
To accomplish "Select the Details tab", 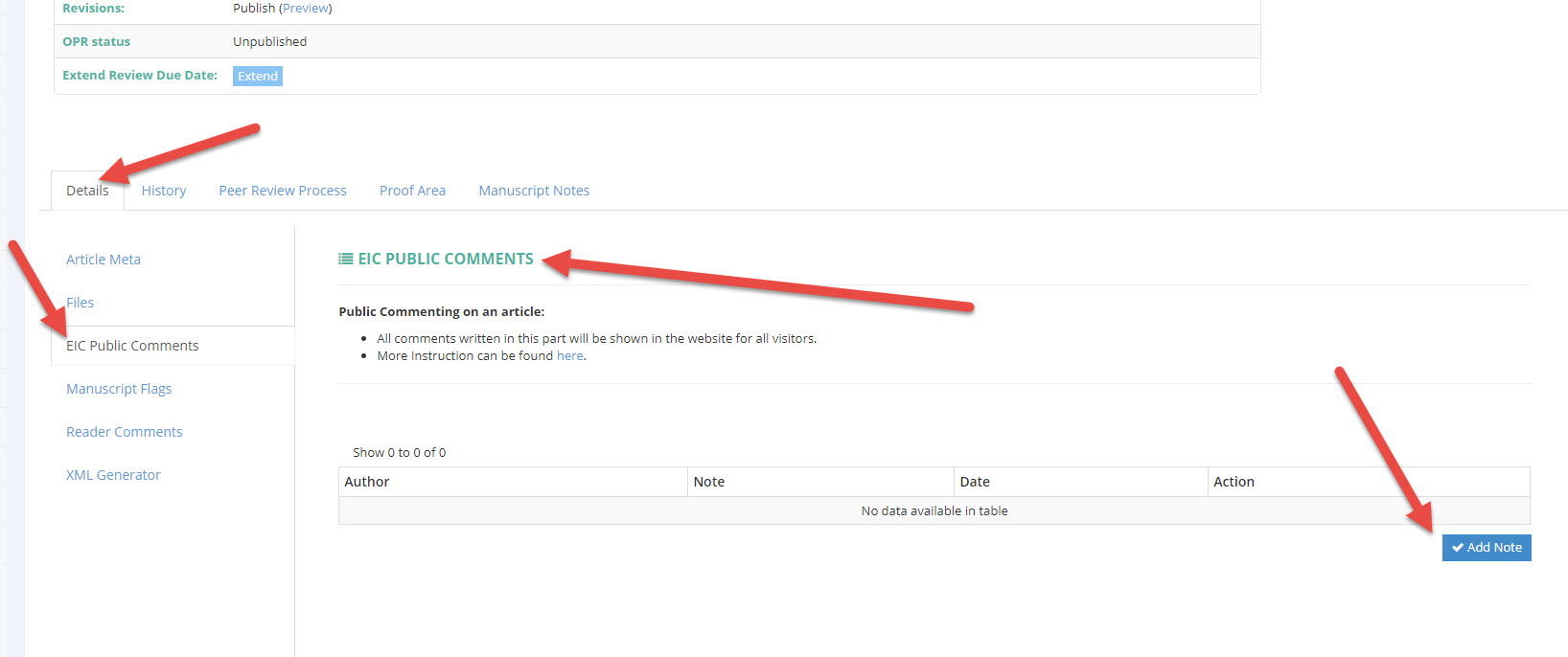I will [87, 191].
